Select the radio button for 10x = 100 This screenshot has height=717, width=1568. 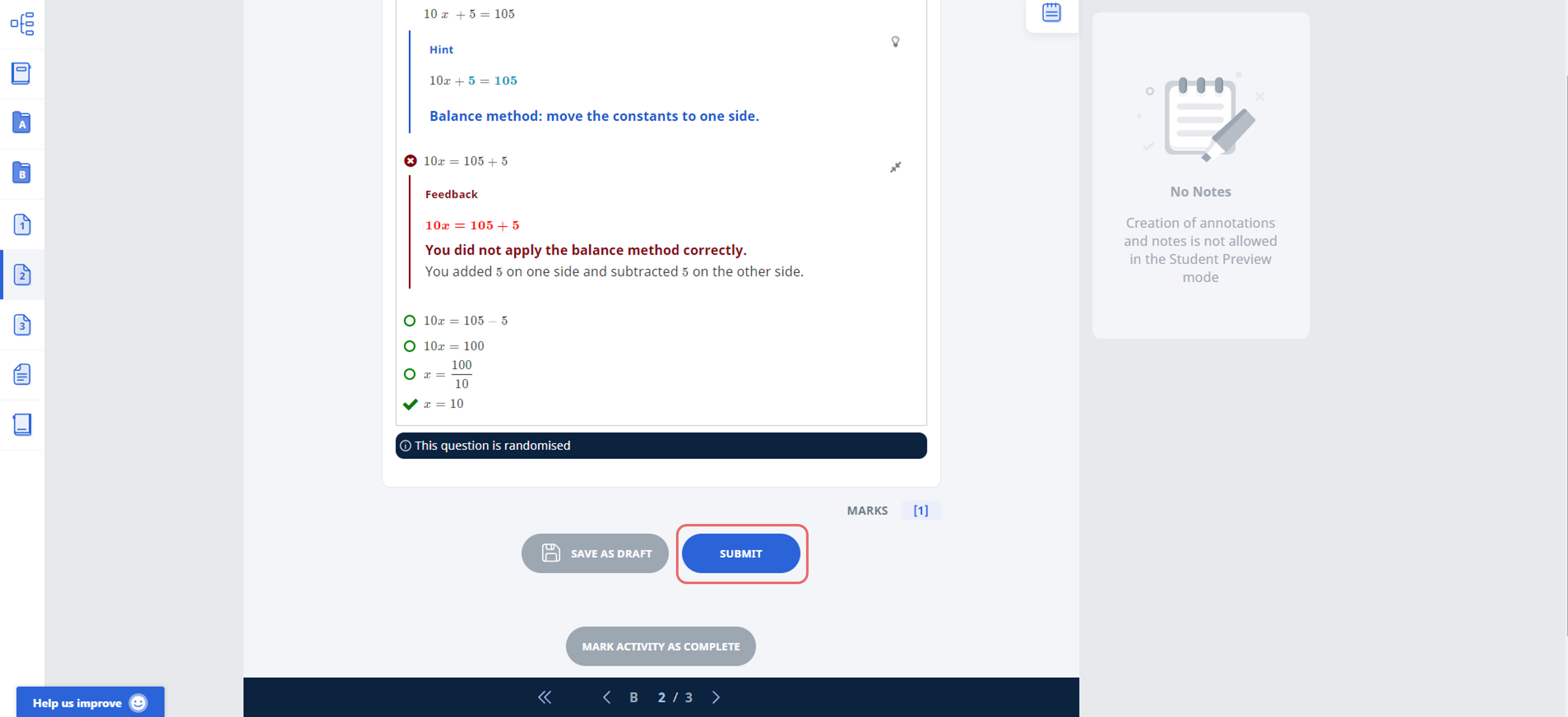pyautogui.click(x=410, y=345)
